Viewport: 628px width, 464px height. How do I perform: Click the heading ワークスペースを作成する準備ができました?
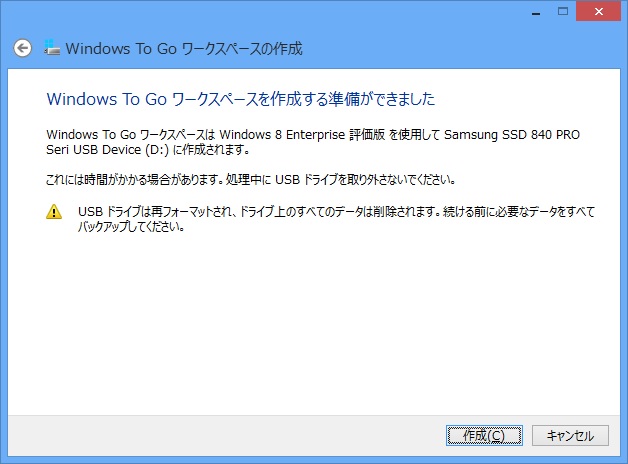[x=241, y=99]
